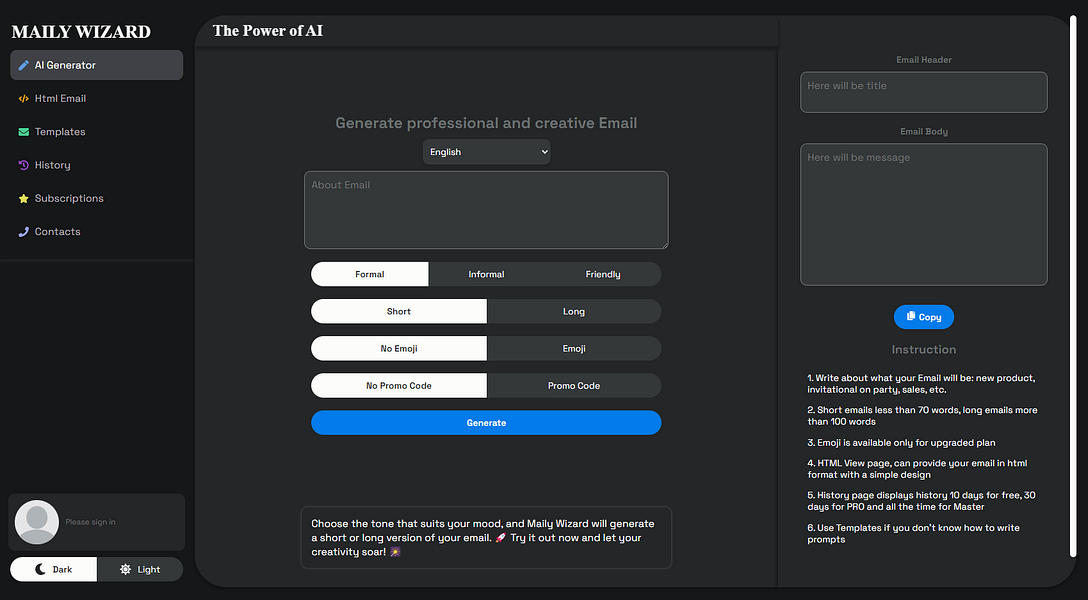Click the Email Body message field
This screenshot has height=600, width=1088.
pos(924,214)
